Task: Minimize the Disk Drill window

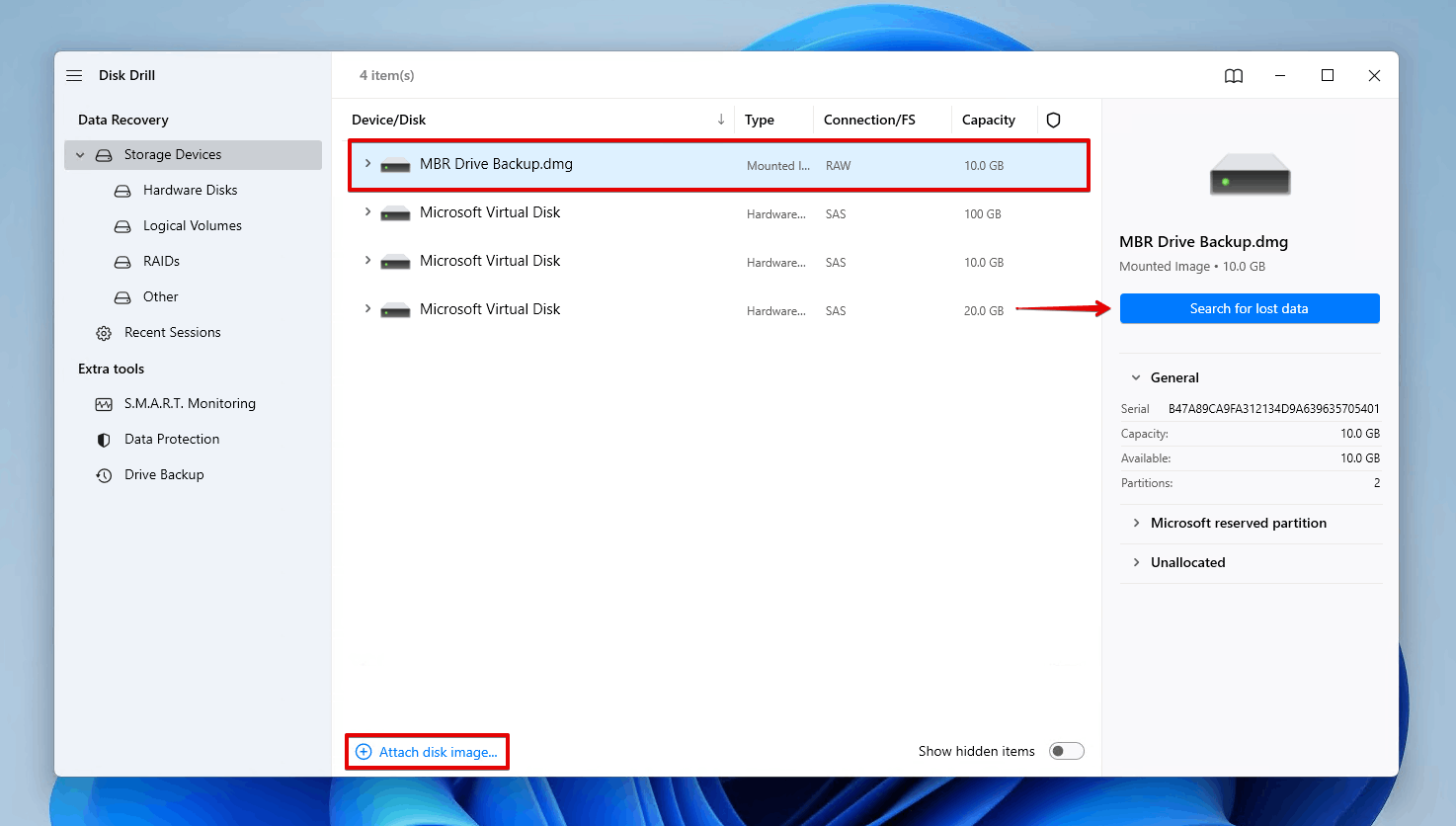Action: click(x=1280, y=75)
